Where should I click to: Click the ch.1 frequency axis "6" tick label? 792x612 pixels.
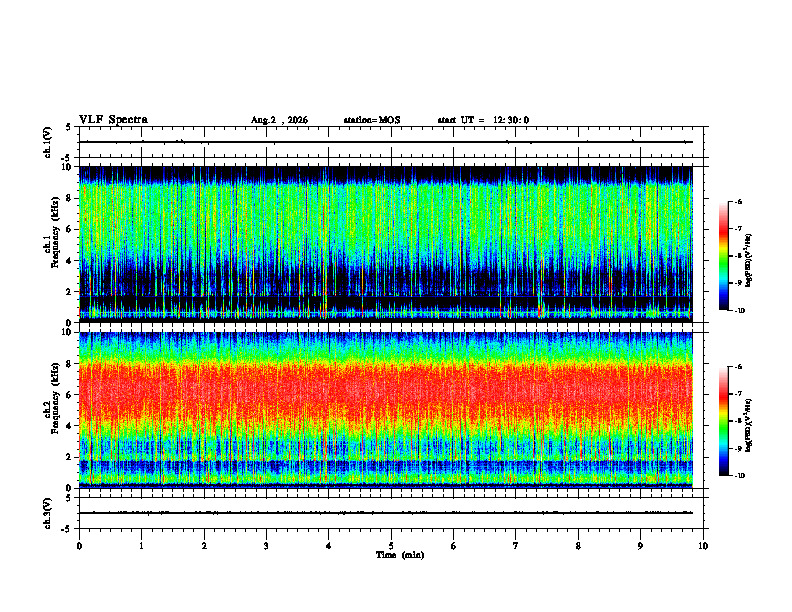tap(69, 229)
